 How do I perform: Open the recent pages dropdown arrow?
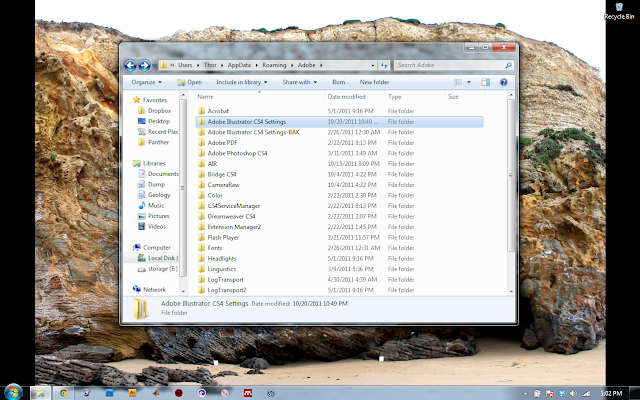pyautogui.click(x=154, y=65)
